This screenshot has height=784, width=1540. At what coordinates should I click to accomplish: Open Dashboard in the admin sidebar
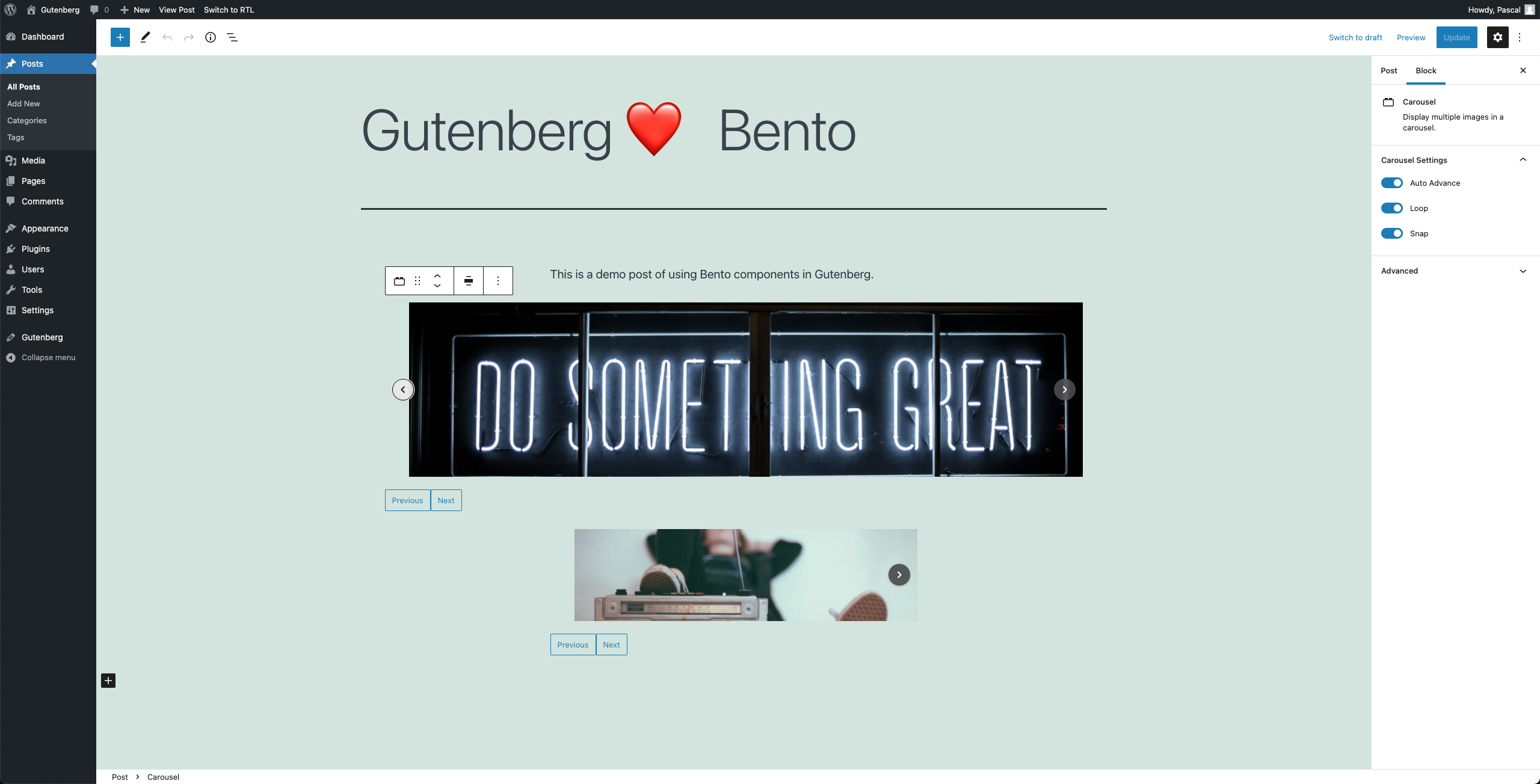pos(48,37)
